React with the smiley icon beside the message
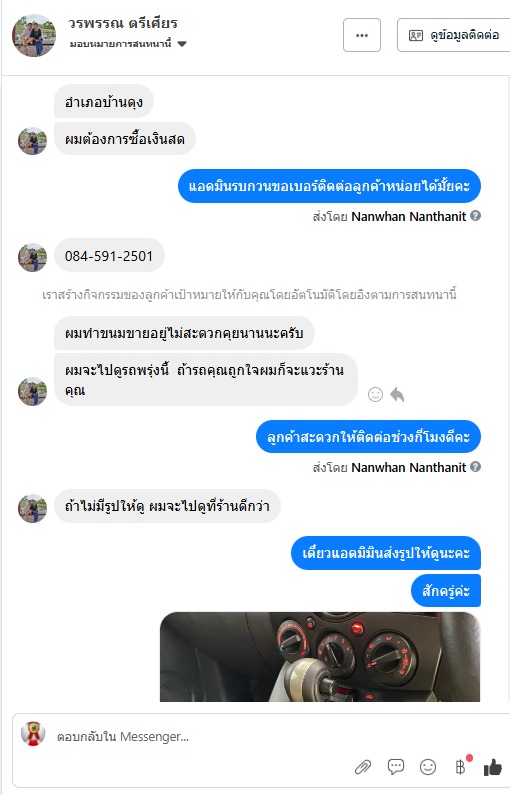The image size is (510, 795). pos(375,394)
